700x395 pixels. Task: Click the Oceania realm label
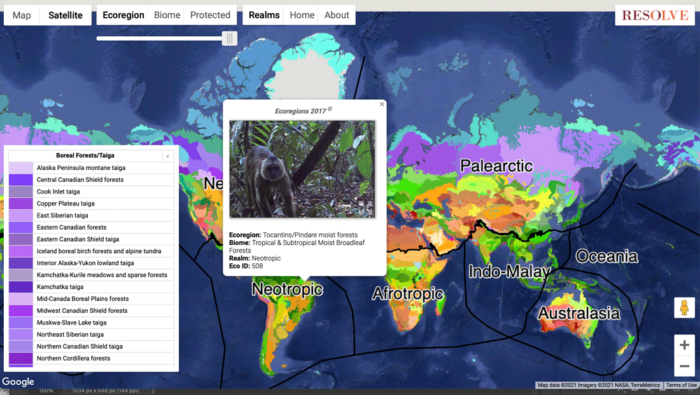tap(607, 256)
